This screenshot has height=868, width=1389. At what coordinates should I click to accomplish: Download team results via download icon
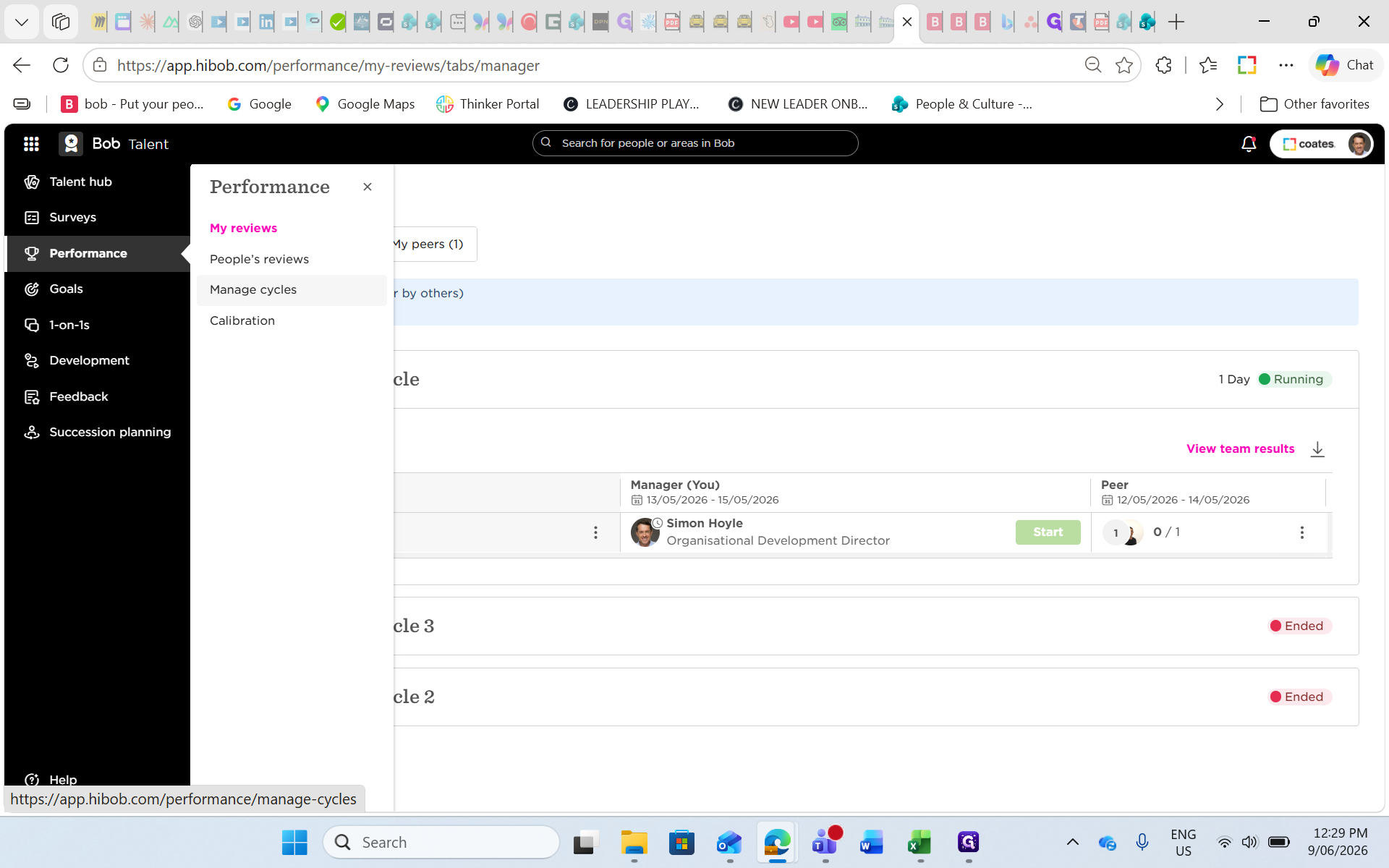(x=1317, y=449)
